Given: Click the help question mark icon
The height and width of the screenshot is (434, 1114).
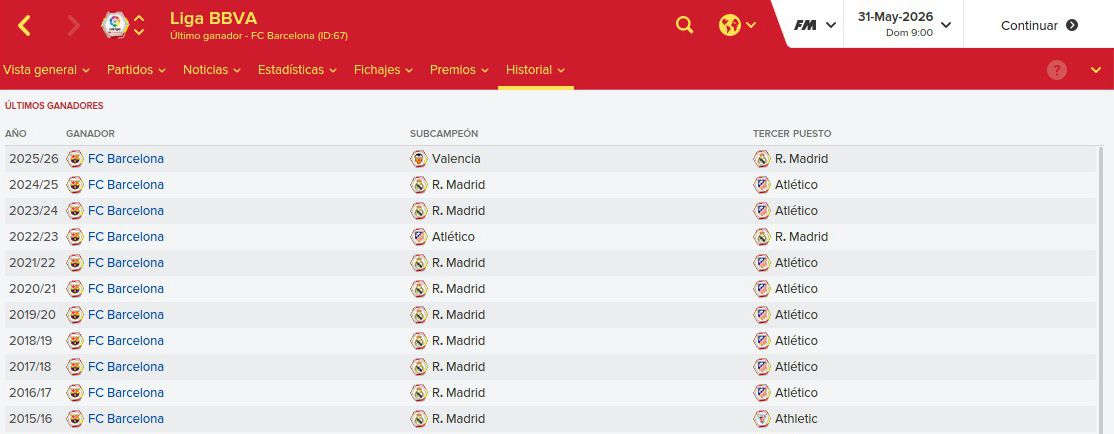Looking at the screenshot, I should pyautogui.click(x=1056, y=70).
